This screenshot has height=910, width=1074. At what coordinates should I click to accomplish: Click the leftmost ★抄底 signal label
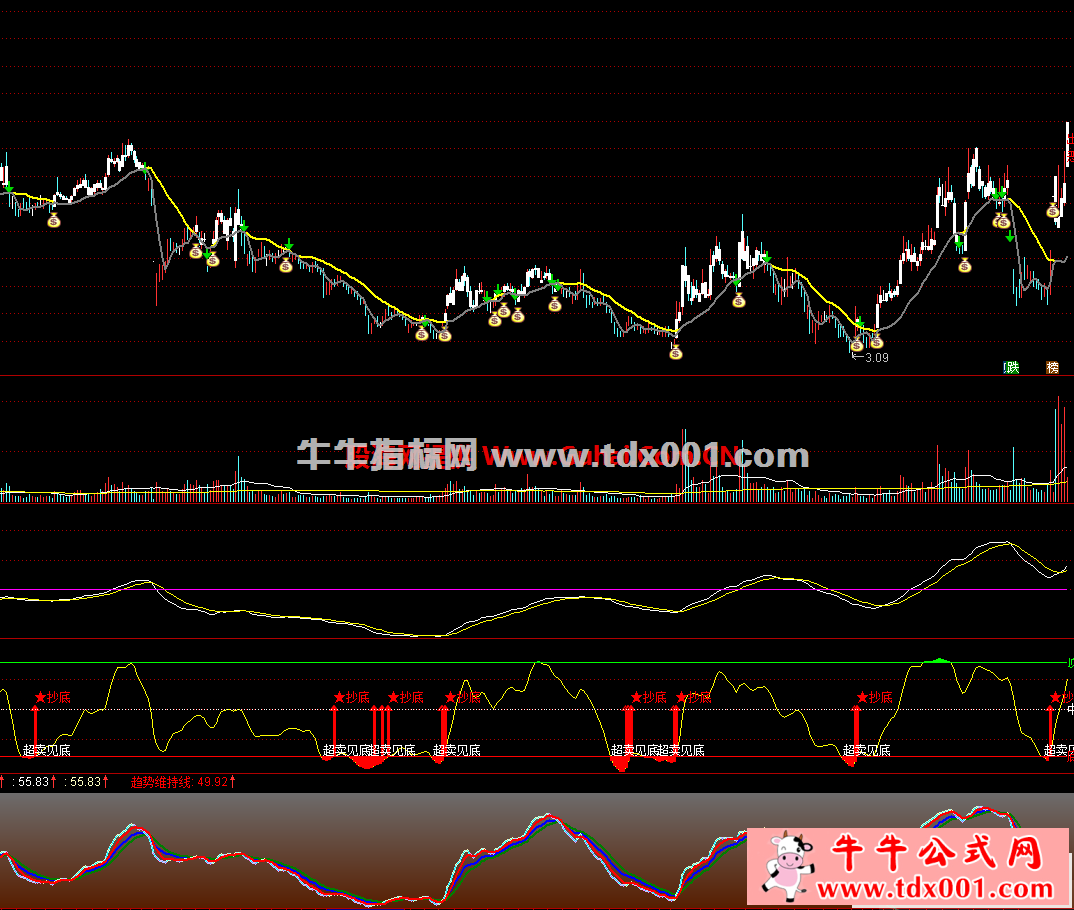click(x=53, y=697)
